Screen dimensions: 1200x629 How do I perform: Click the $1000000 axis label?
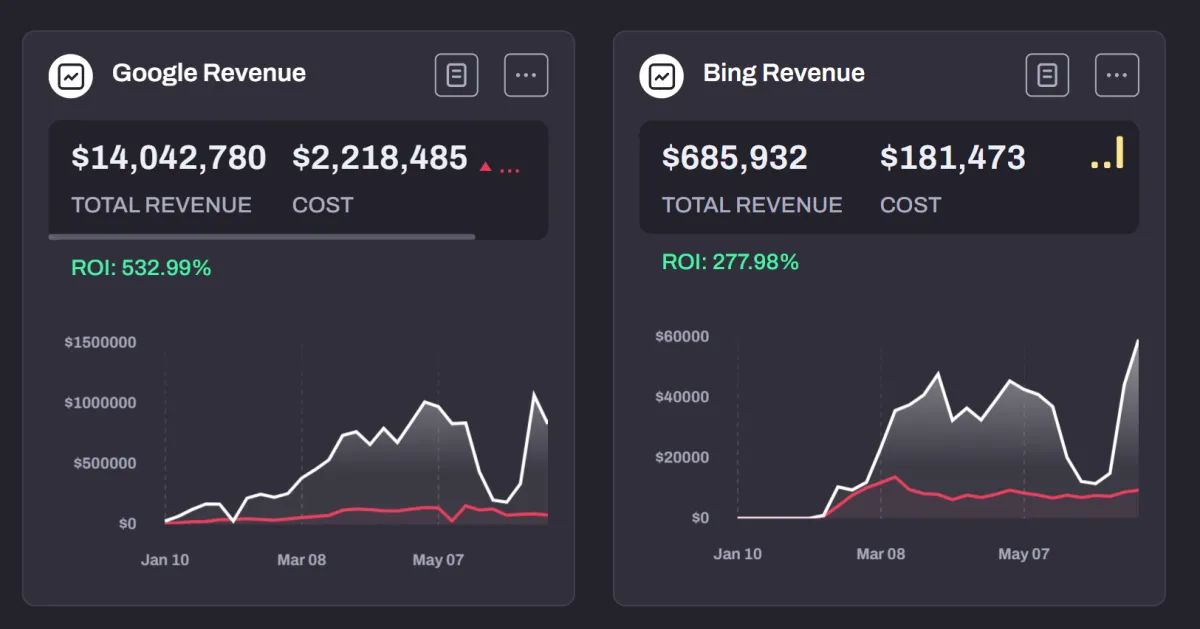(100, 403)
